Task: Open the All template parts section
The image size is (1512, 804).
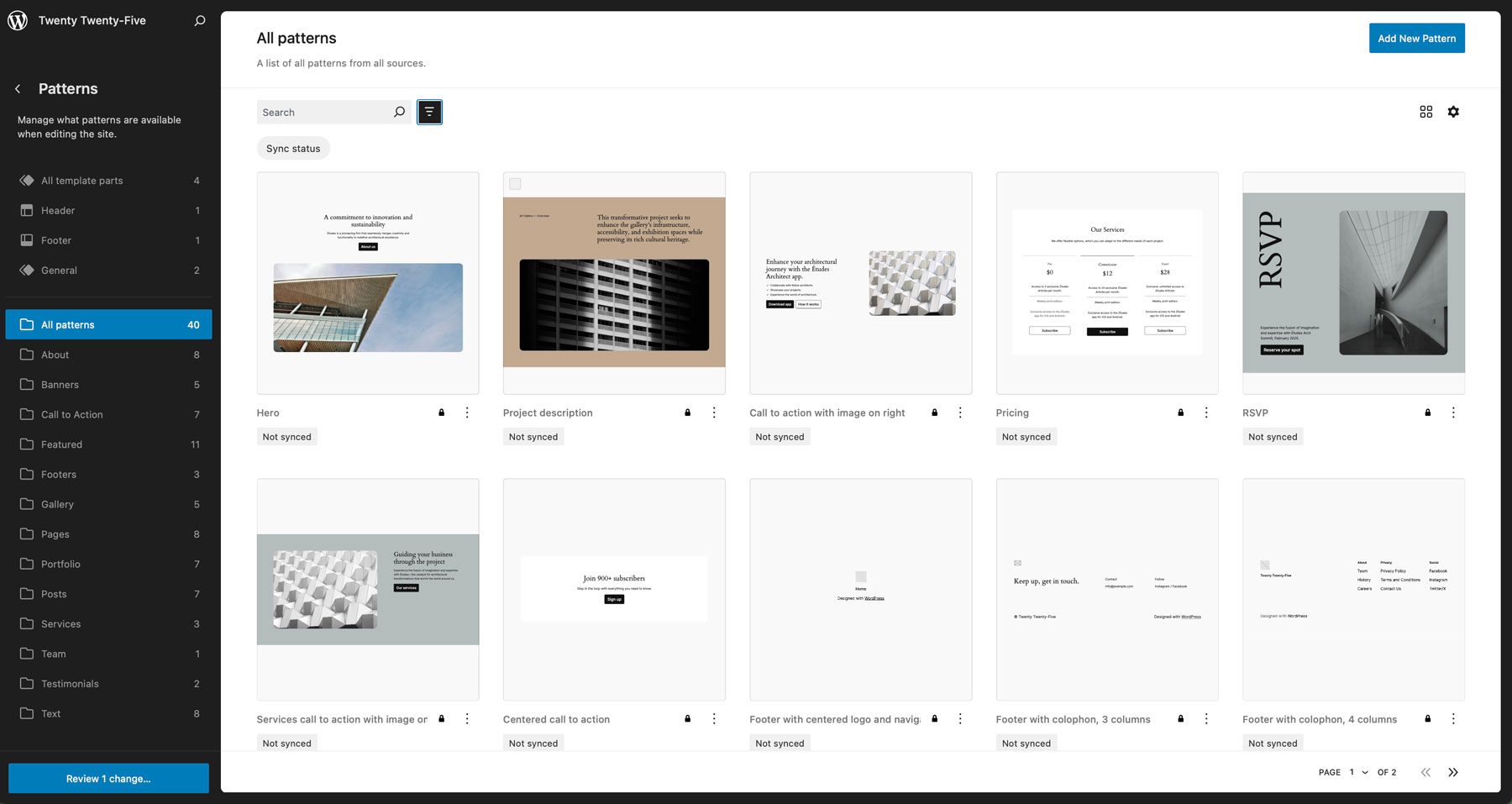Action: click(x=81, y=180)
